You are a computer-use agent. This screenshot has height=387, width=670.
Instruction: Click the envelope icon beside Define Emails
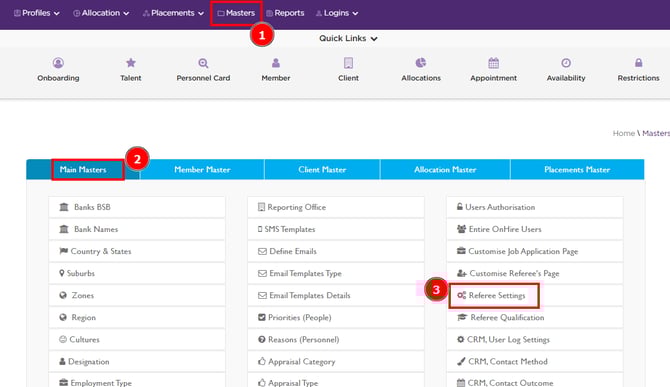(262, 251)
